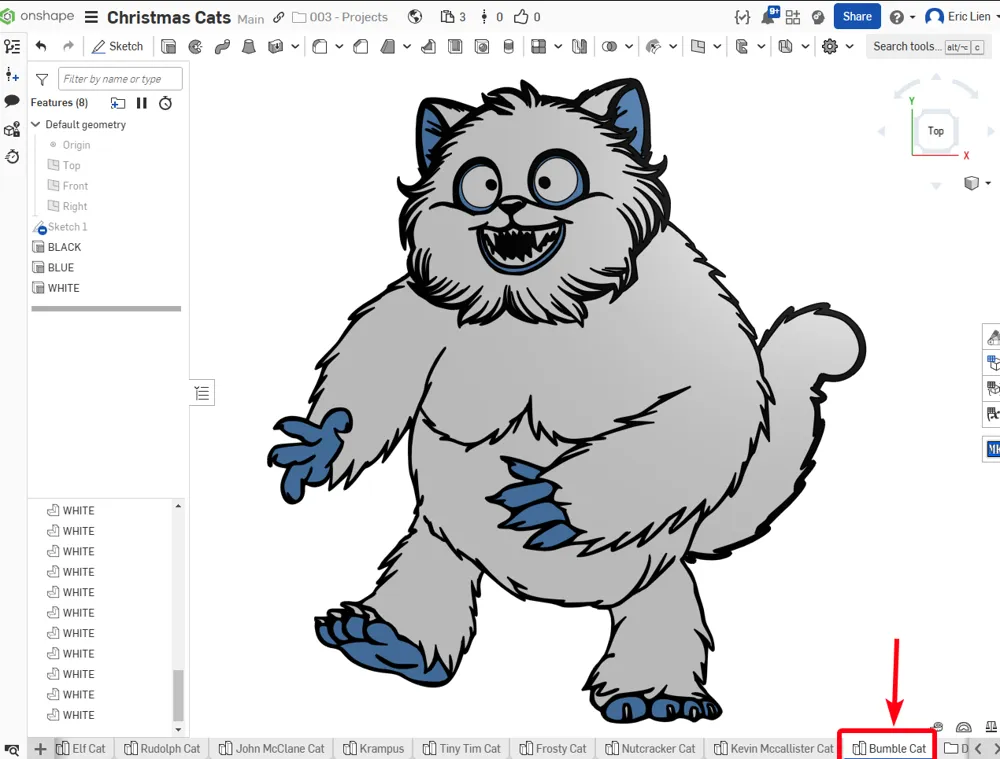
Task: Switch to the Krampus tab
Action: tap(374, 749)
